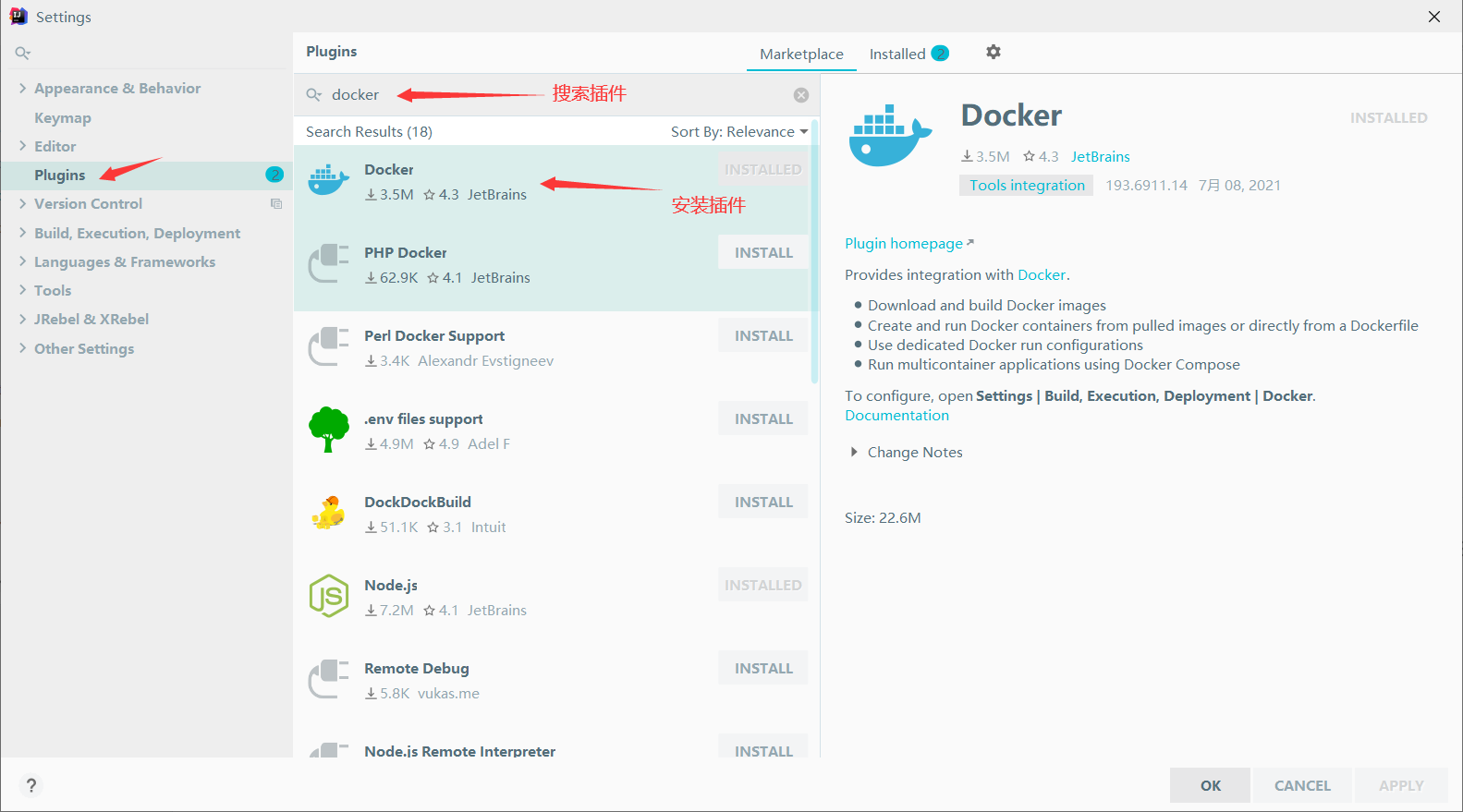Viewport: 1463px width, 812px height.
Task: Open the Docker link in description
Action: (1042, 275)
